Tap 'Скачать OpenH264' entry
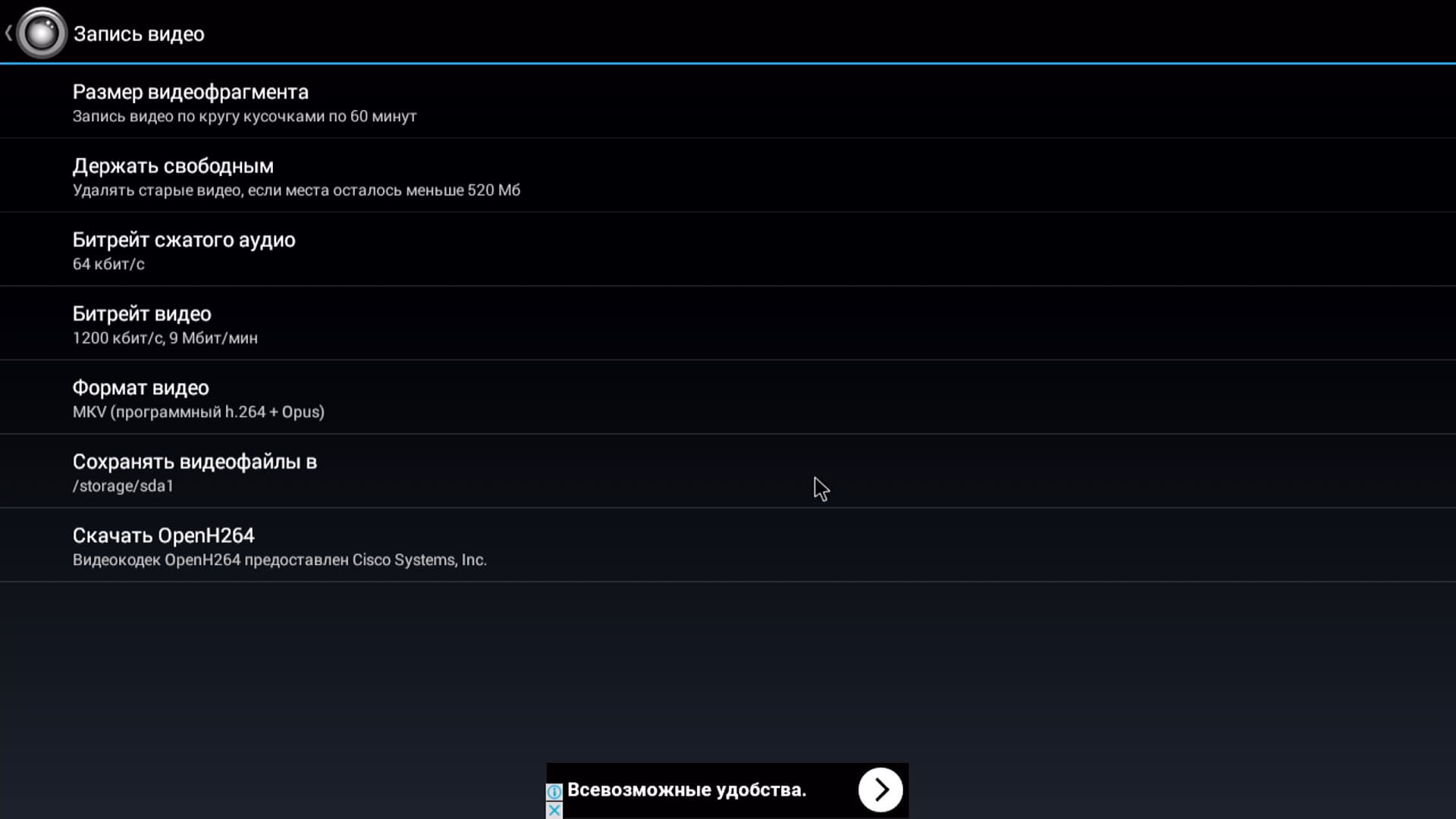 (x=163, y=535)
